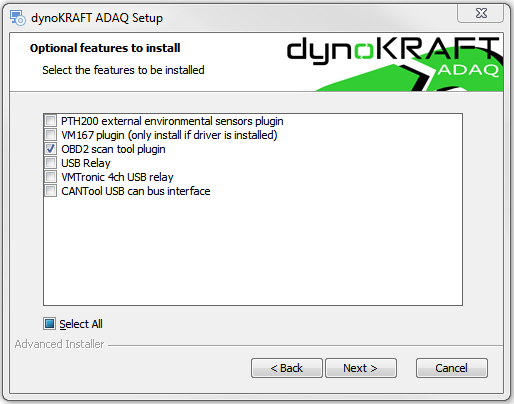Close the setup window
The height and width of the screenshot is (404, 514).
481,13
